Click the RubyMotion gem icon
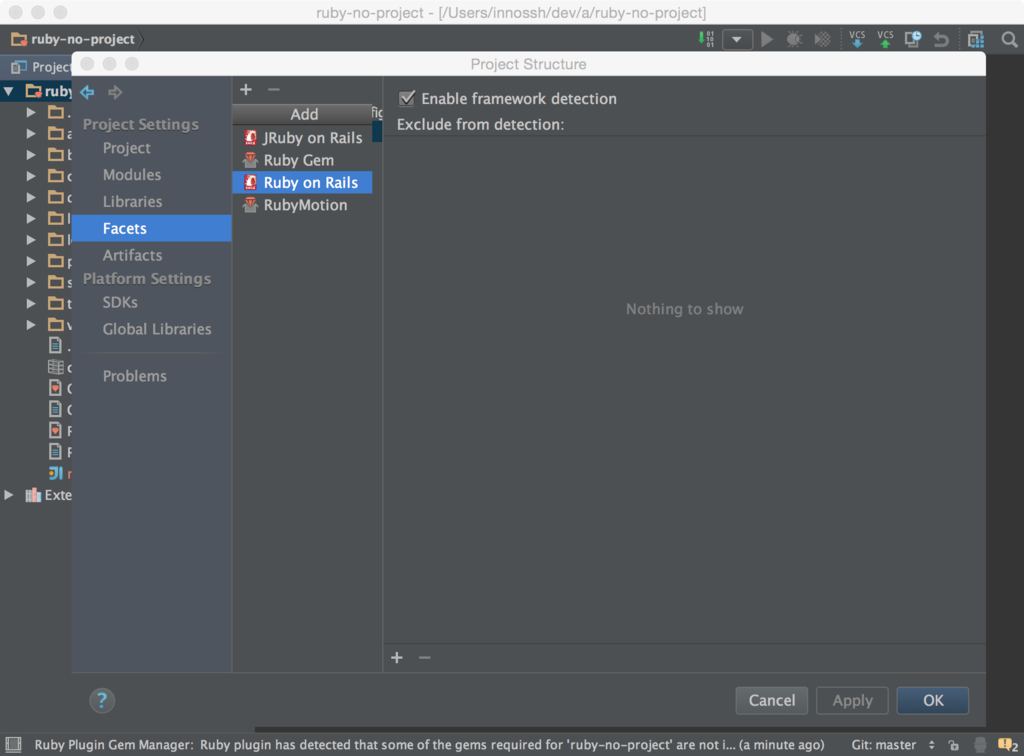Viewport: 1024px width, 756px height. 250,205
